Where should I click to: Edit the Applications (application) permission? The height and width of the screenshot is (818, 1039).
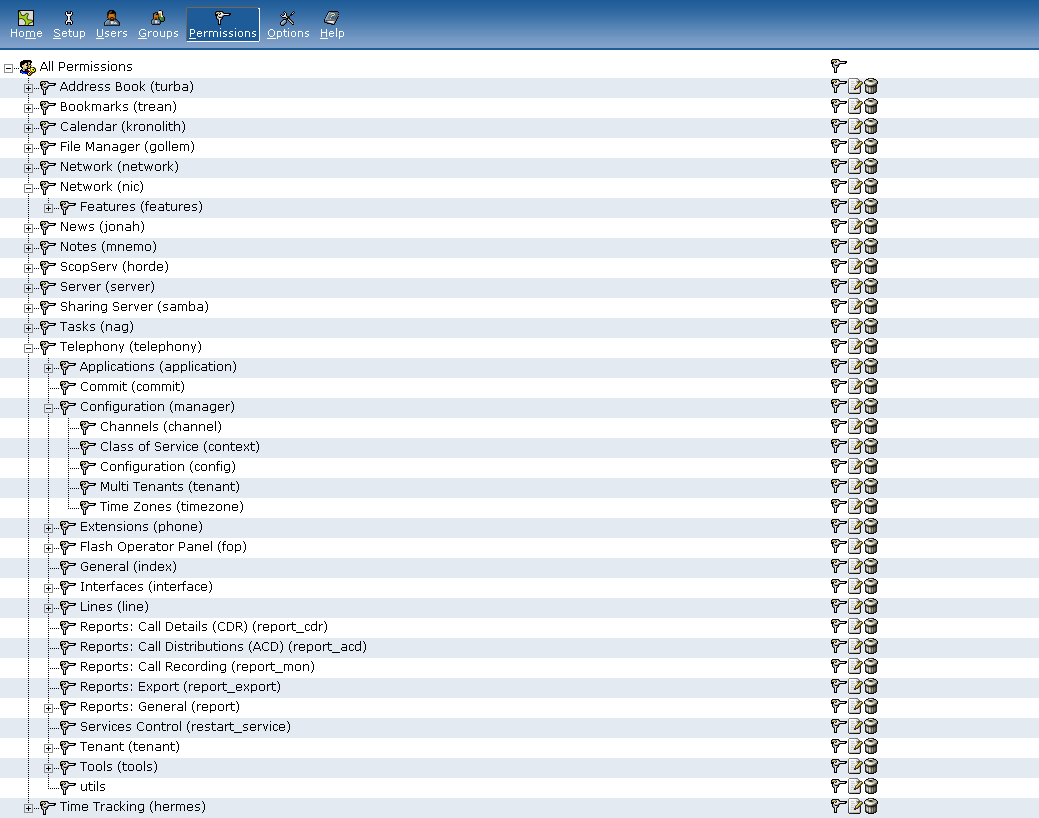855,366
